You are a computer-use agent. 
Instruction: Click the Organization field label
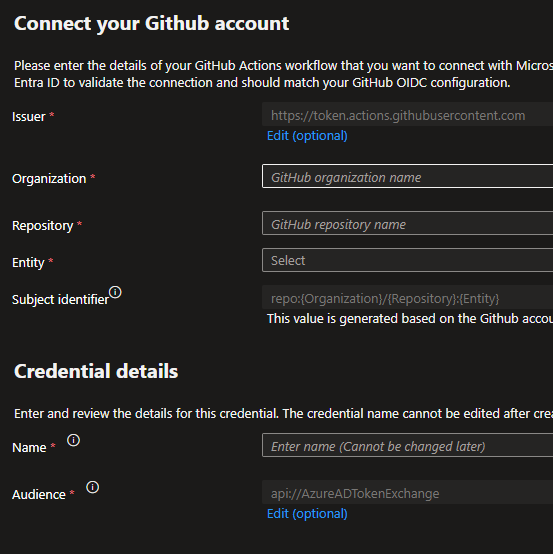[x=49, y=179]
